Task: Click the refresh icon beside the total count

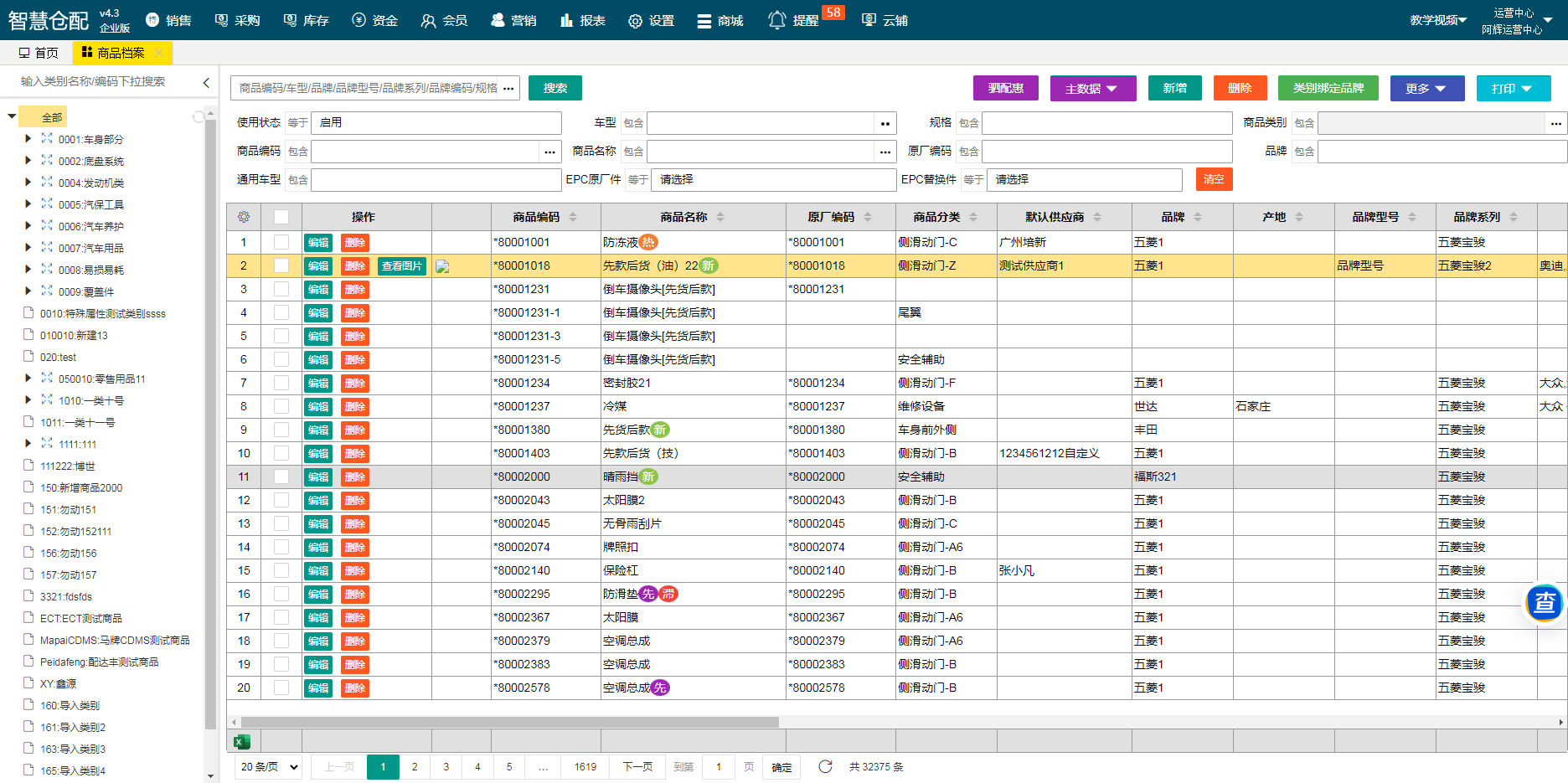Action: [x=825, y=766]
